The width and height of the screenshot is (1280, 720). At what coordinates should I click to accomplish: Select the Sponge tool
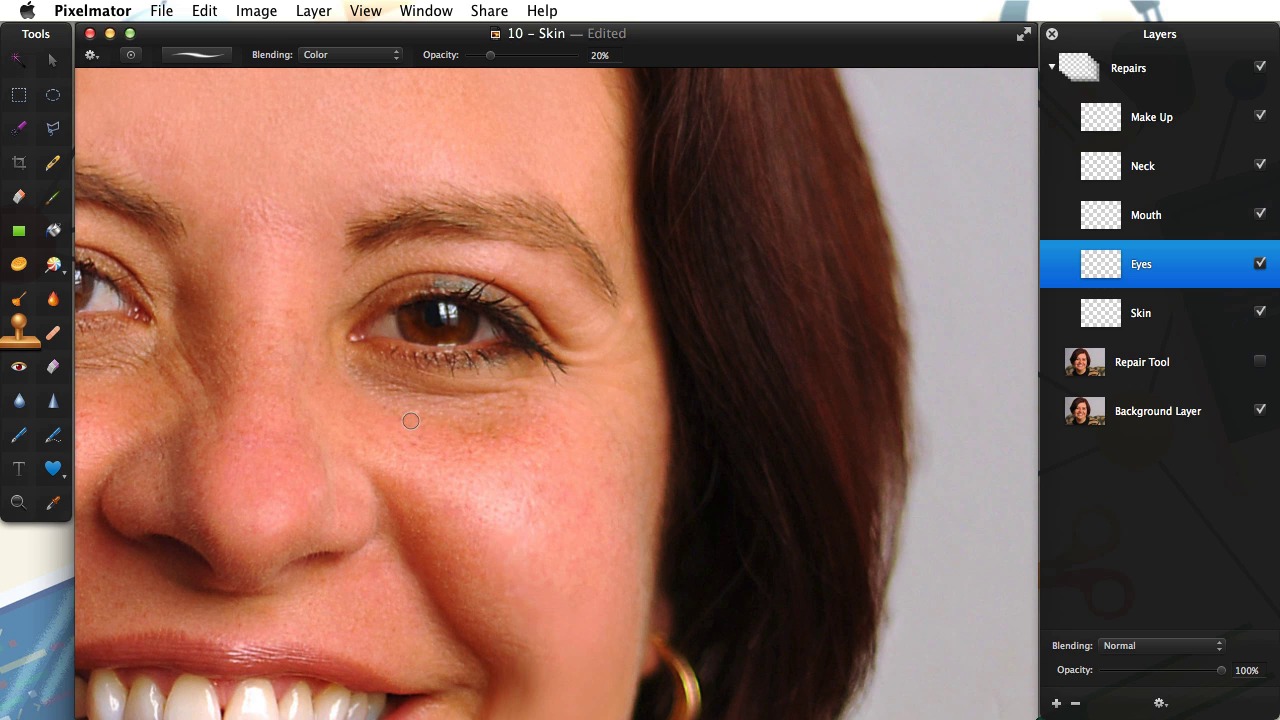18,264
